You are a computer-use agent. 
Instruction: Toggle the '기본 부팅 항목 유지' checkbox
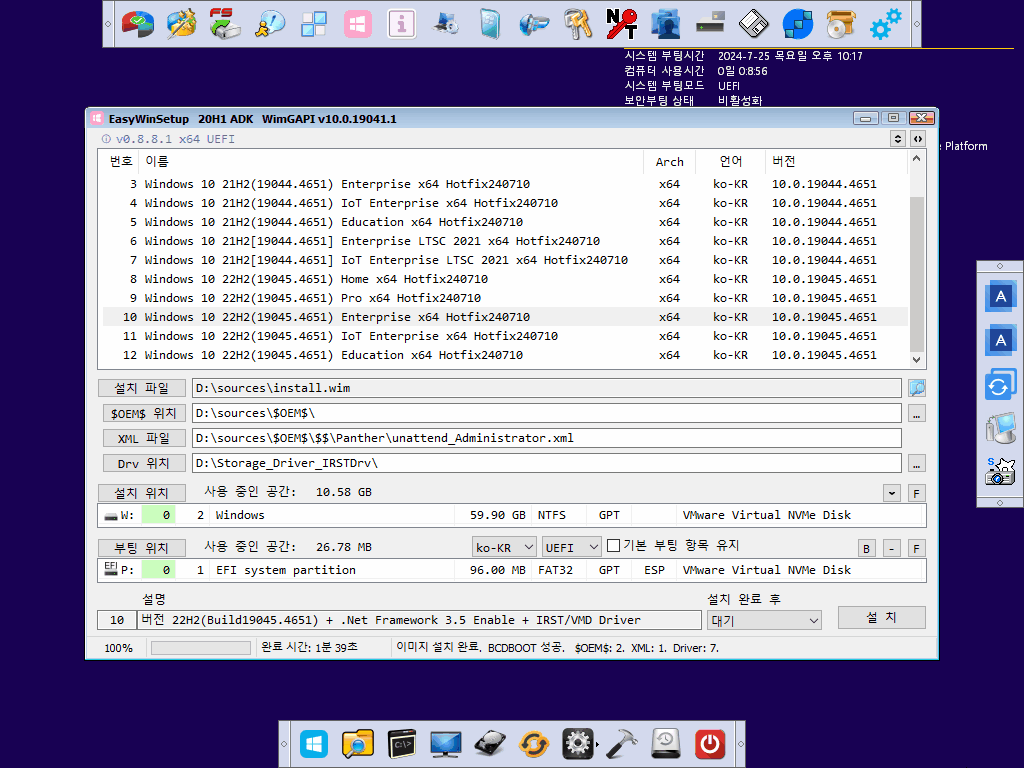[613, 545]
